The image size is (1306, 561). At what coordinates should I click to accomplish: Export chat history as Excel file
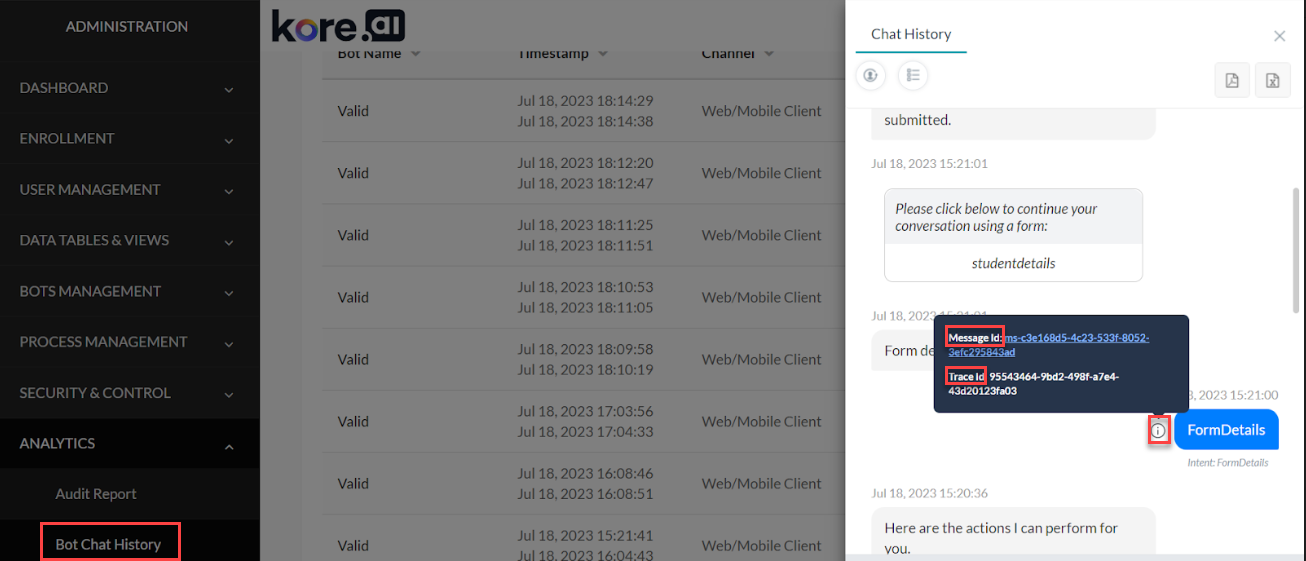1272,81
